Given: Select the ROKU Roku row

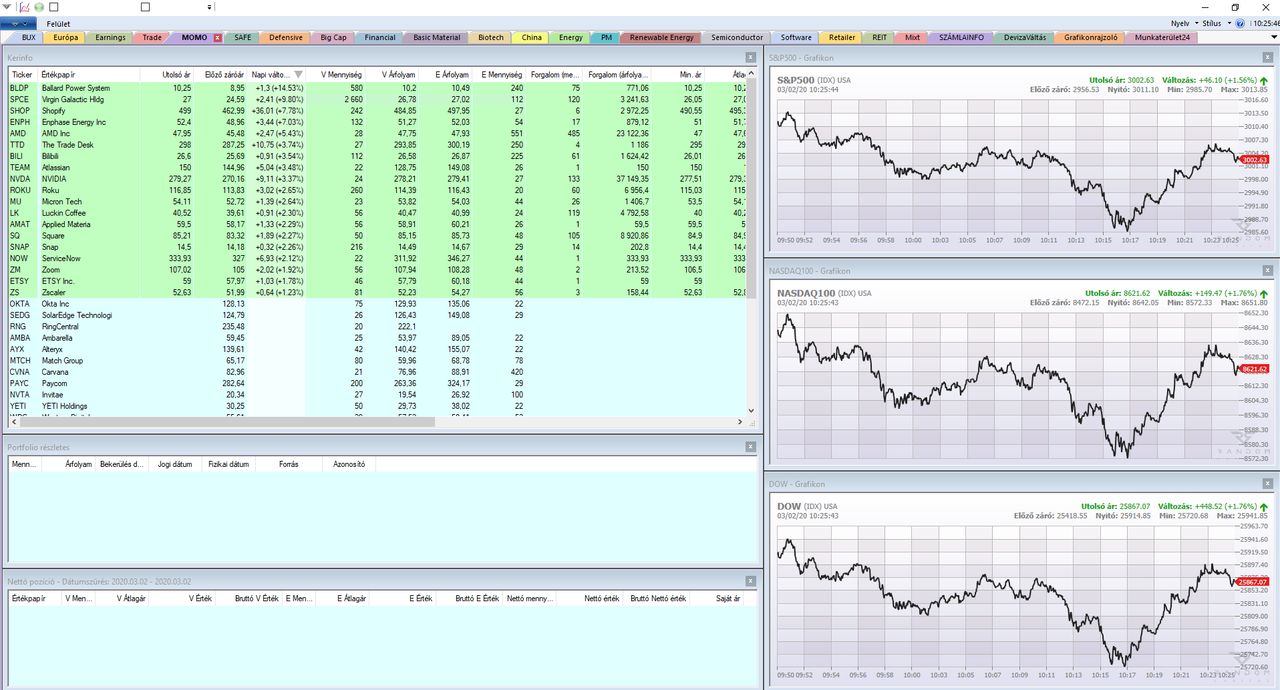Looking at the screenshot, I should (378, 190).
